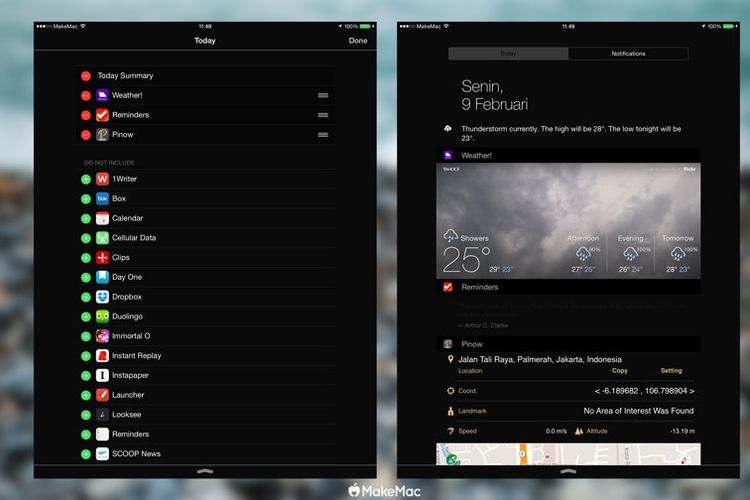Add Clips widget with green plus

tap(86, 257)
